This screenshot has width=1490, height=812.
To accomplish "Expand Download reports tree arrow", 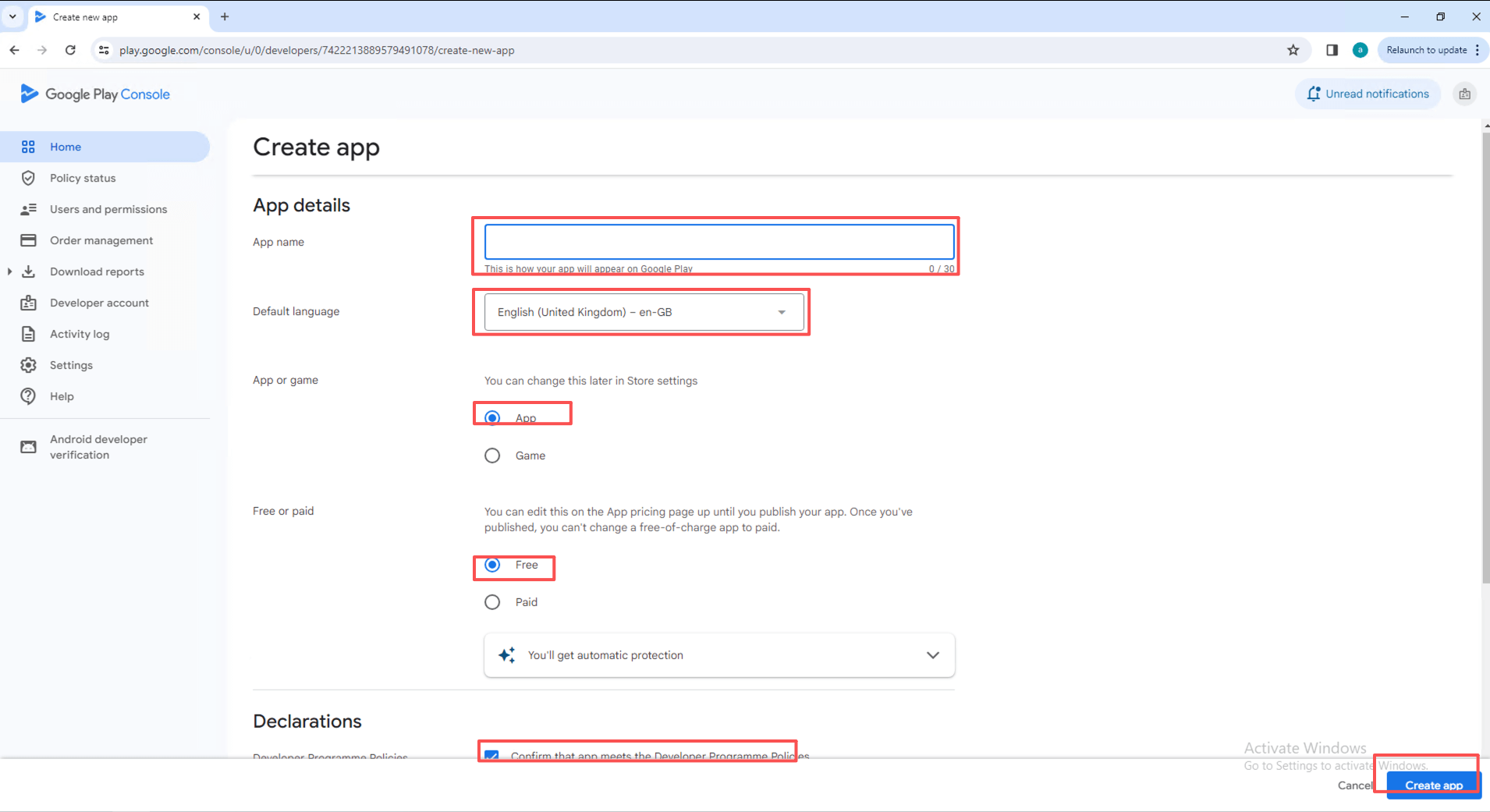I will point(9,271).
